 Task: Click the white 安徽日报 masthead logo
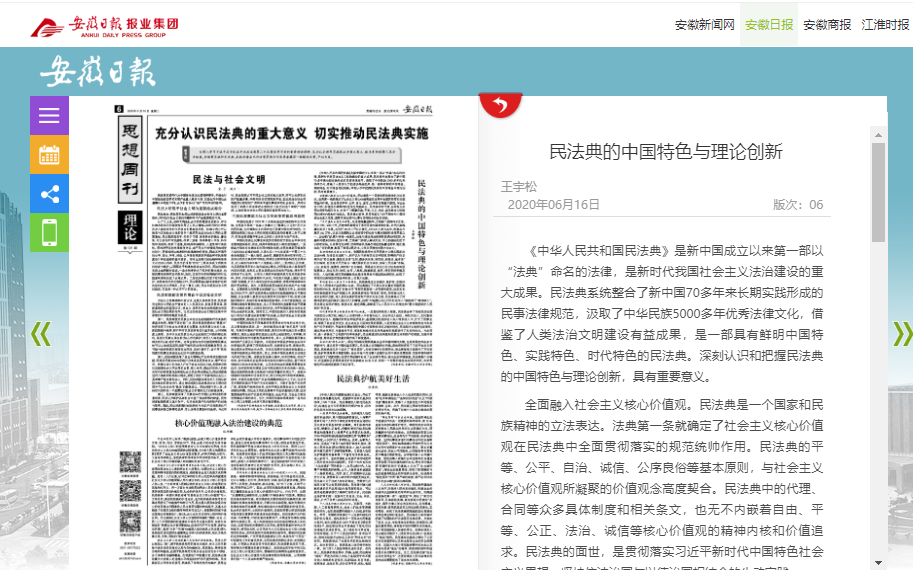tap(98, 72)
